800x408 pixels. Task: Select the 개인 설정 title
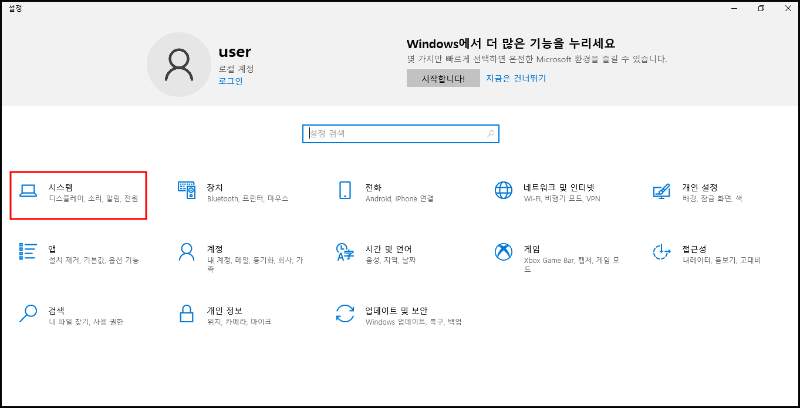pyautogui.click(x=700, y=187)
